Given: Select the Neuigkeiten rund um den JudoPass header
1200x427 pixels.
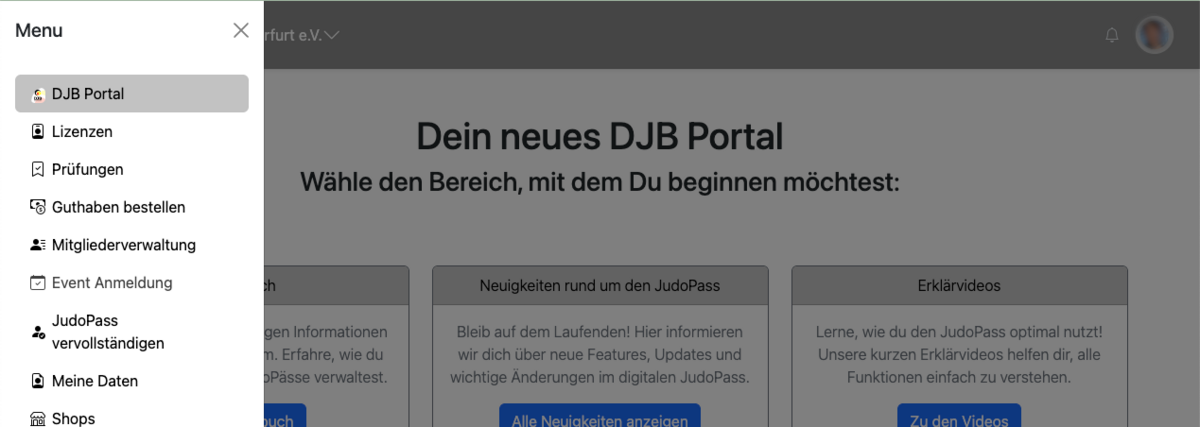Looking at the screenshot, I should (600, 285).
